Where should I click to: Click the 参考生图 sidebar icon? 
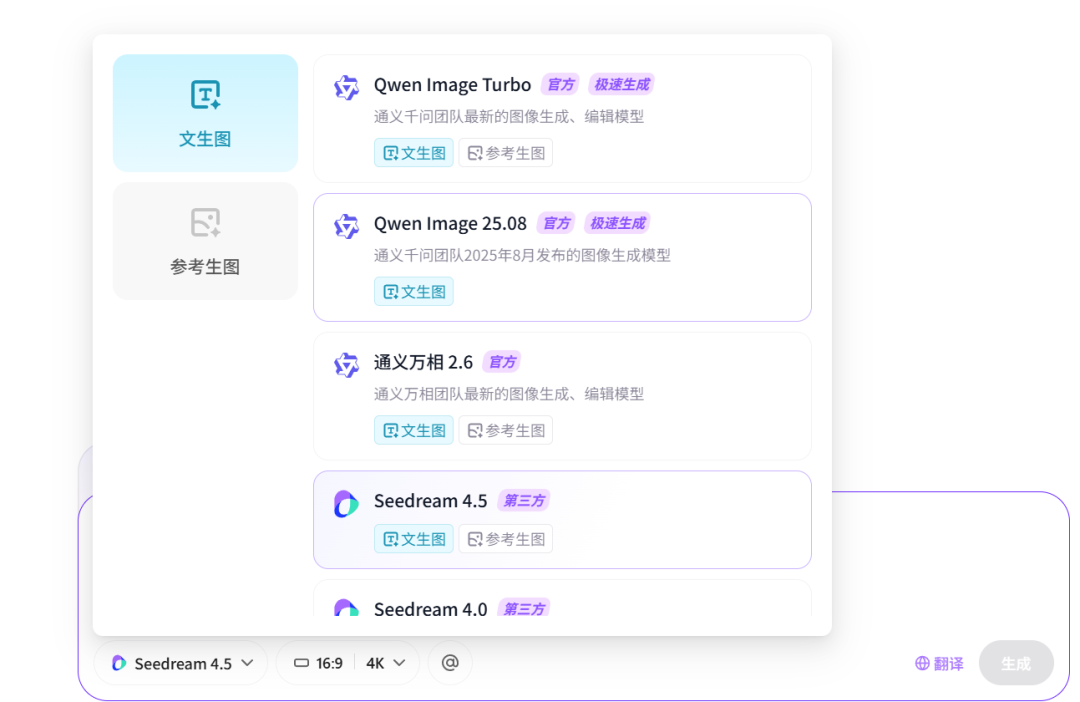(204, 223)
